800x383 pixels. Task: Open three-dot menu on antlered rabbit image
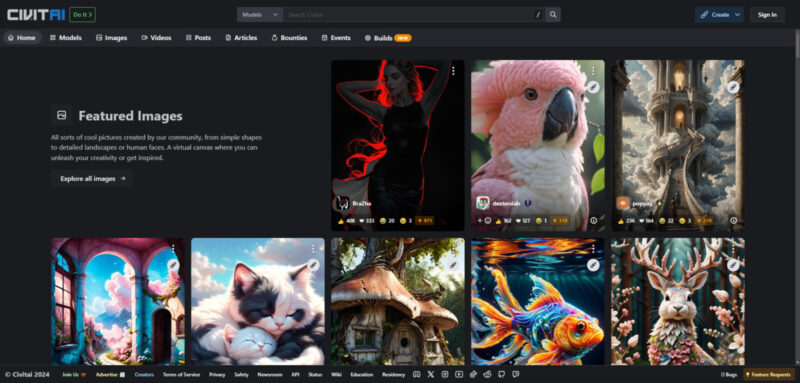[x=733, y=249]
